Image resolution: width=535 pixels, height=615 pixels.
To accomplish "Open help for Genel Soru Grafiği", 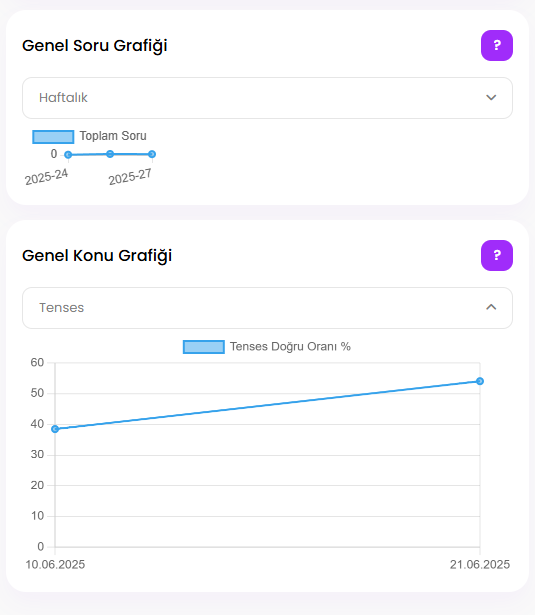I will click(497, 45).
